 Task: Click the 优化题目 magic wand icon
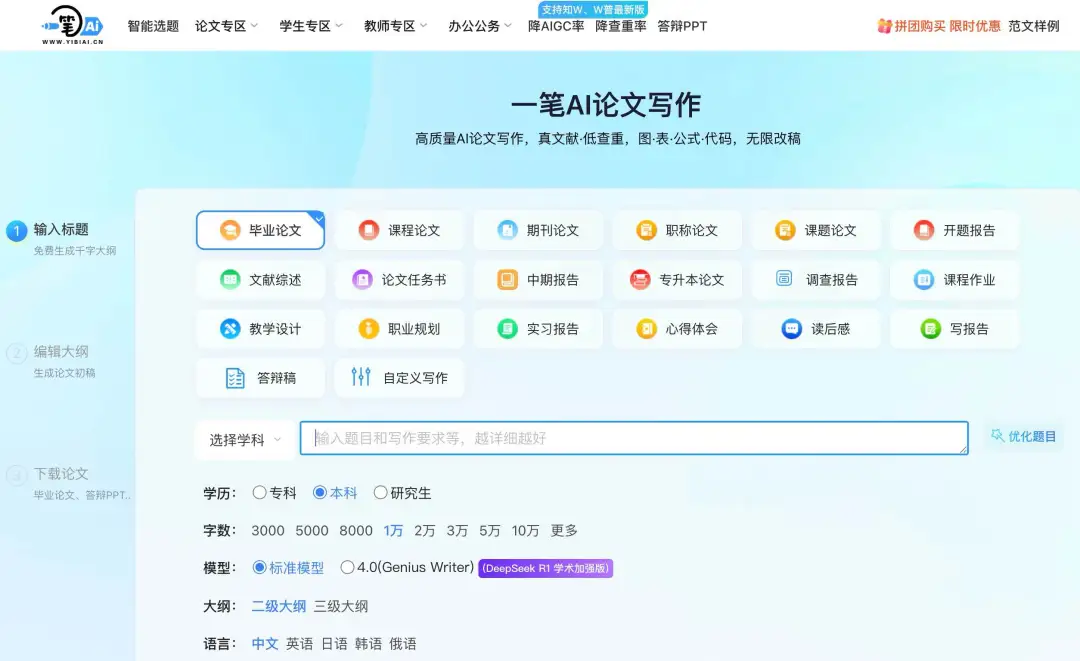point(997,435)
